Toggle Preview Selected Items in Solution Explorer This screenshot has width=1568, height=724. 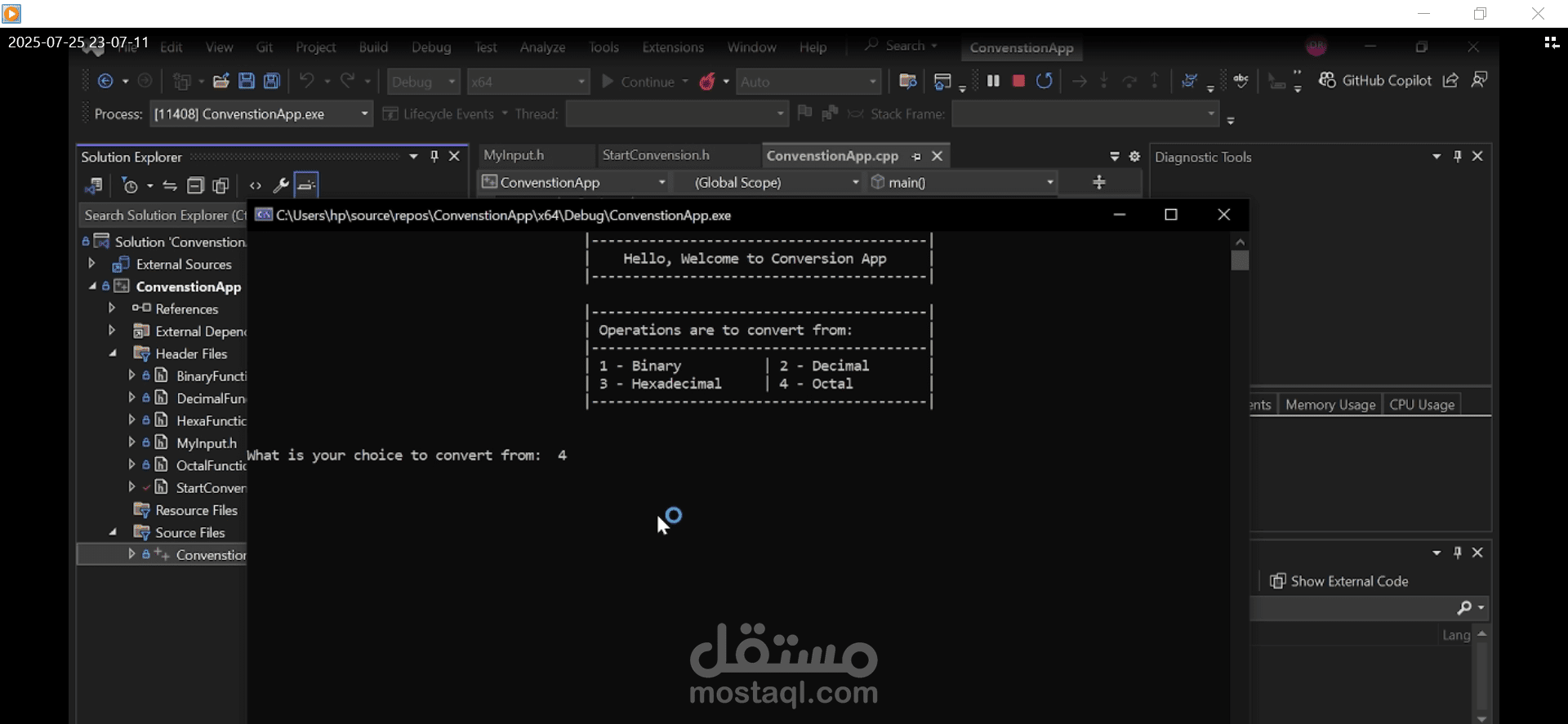tap(306, 185)
